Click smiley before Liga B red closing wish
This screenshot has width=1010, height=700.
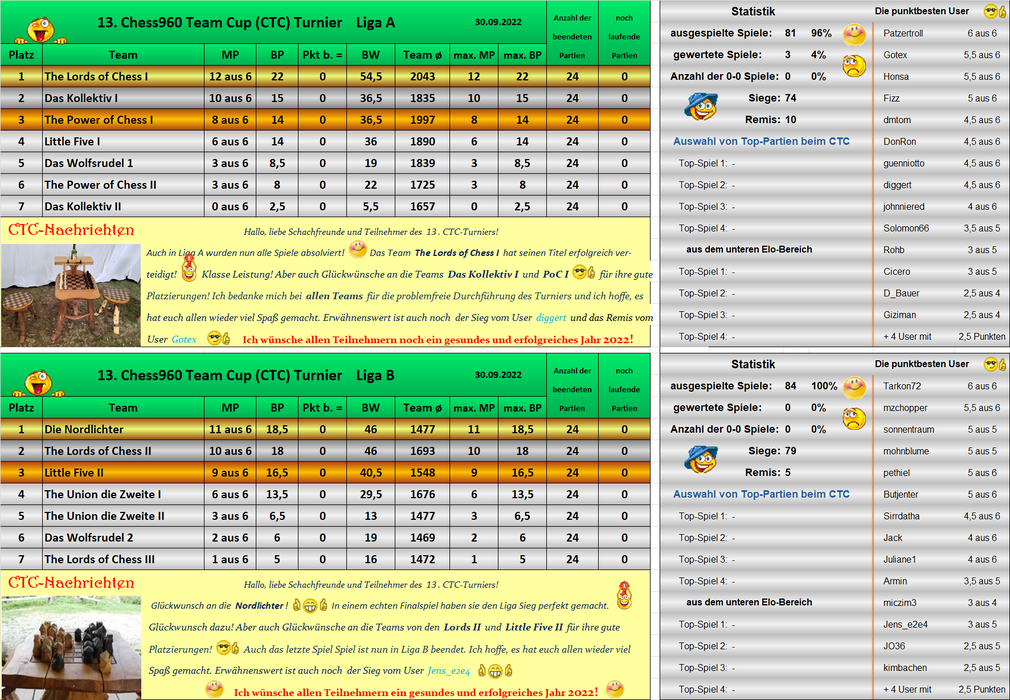[214, 690]
